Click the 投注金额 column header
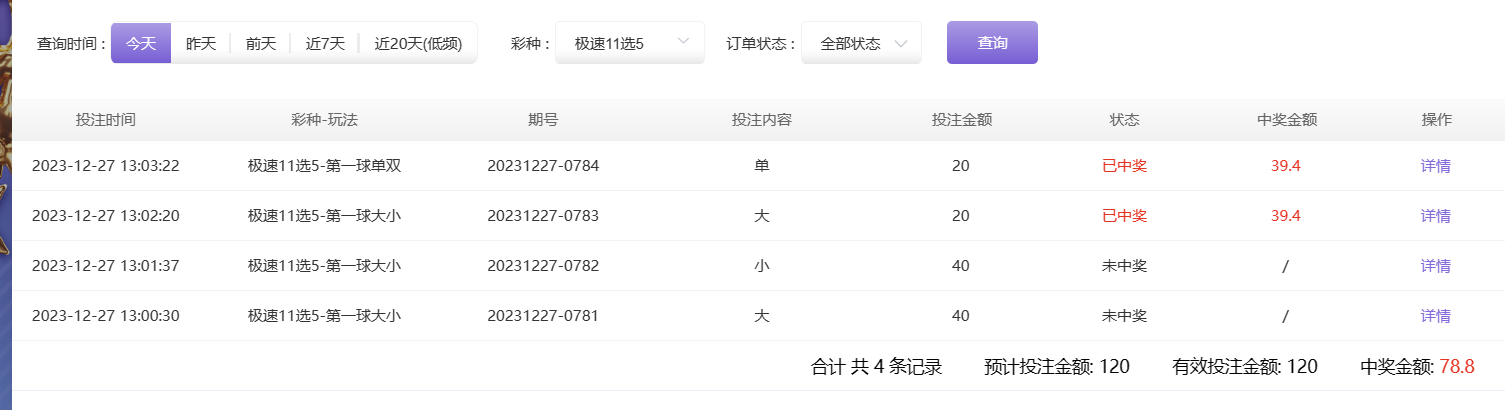The image size is (1505, 410). 961,120
